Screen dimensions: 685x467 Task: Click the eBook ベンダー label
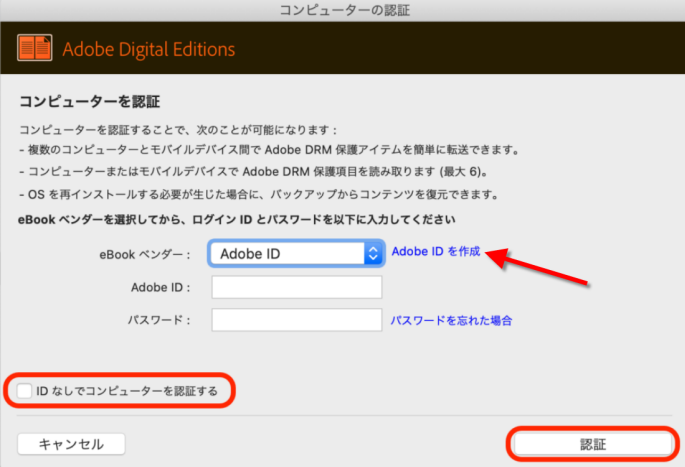[x=145, y=255]
